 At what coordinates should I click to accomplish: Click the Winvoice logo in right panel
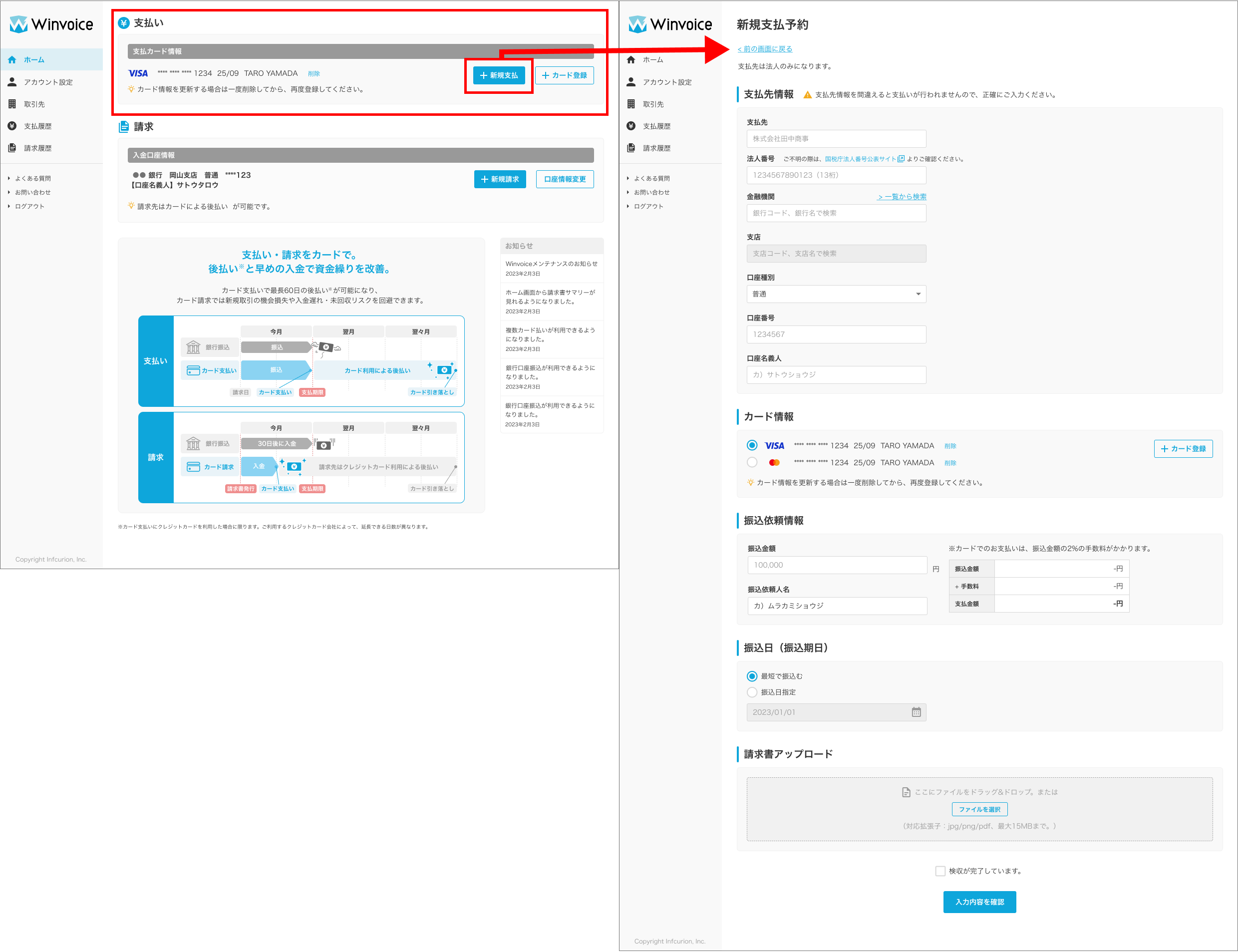click(x=670, y=24)
